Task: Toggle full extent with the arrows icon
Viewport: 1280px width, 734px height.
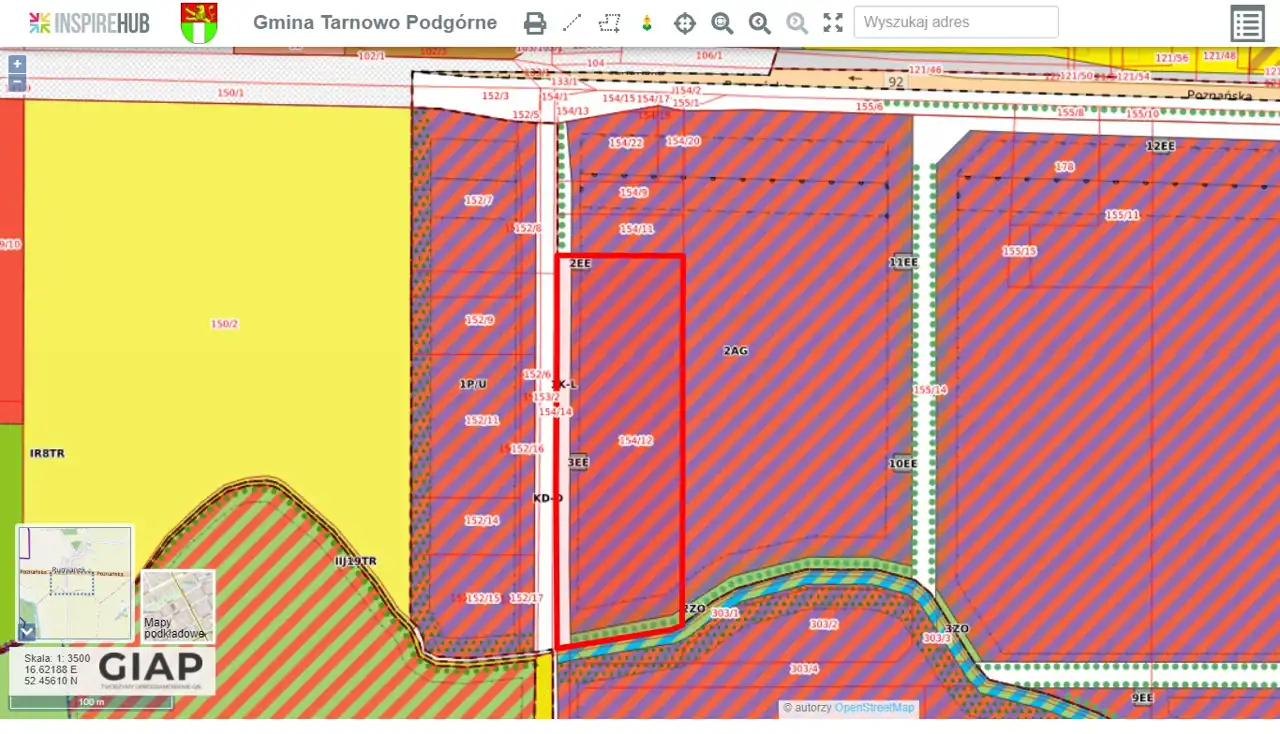Action: [833, 23]
